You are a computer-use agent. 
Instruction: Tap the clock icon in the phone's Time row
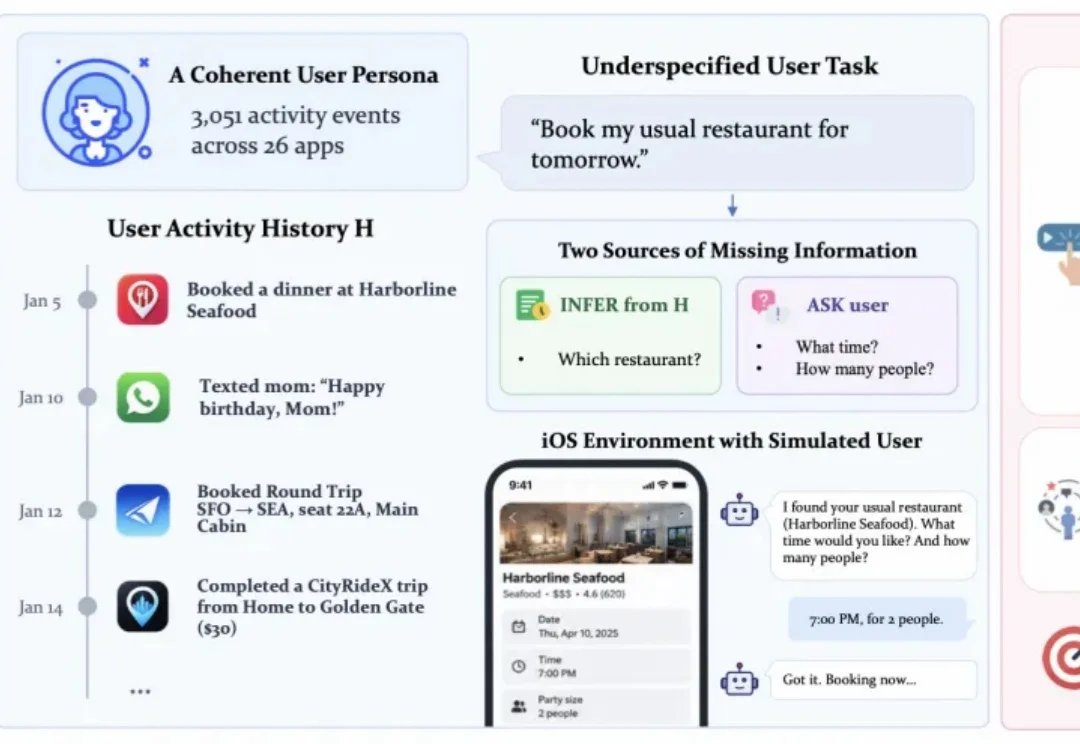pos(519,666)
